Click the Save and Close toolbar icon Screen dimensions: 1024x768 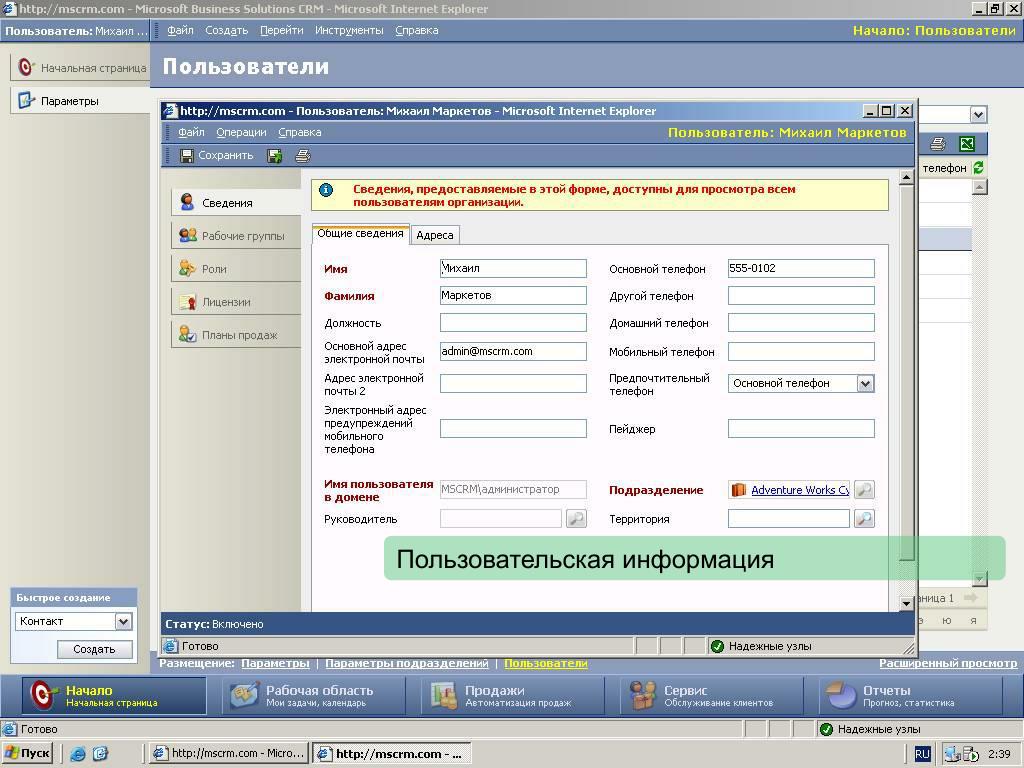(275, 155)
